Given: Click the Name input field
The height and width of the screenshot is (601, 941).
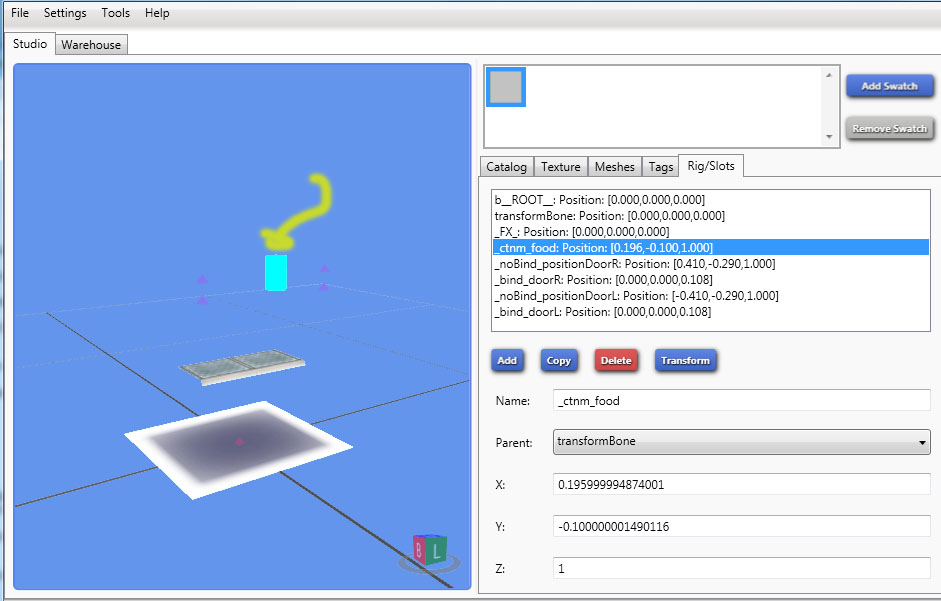Looking at the screenshot, I should tap(741, 400).
